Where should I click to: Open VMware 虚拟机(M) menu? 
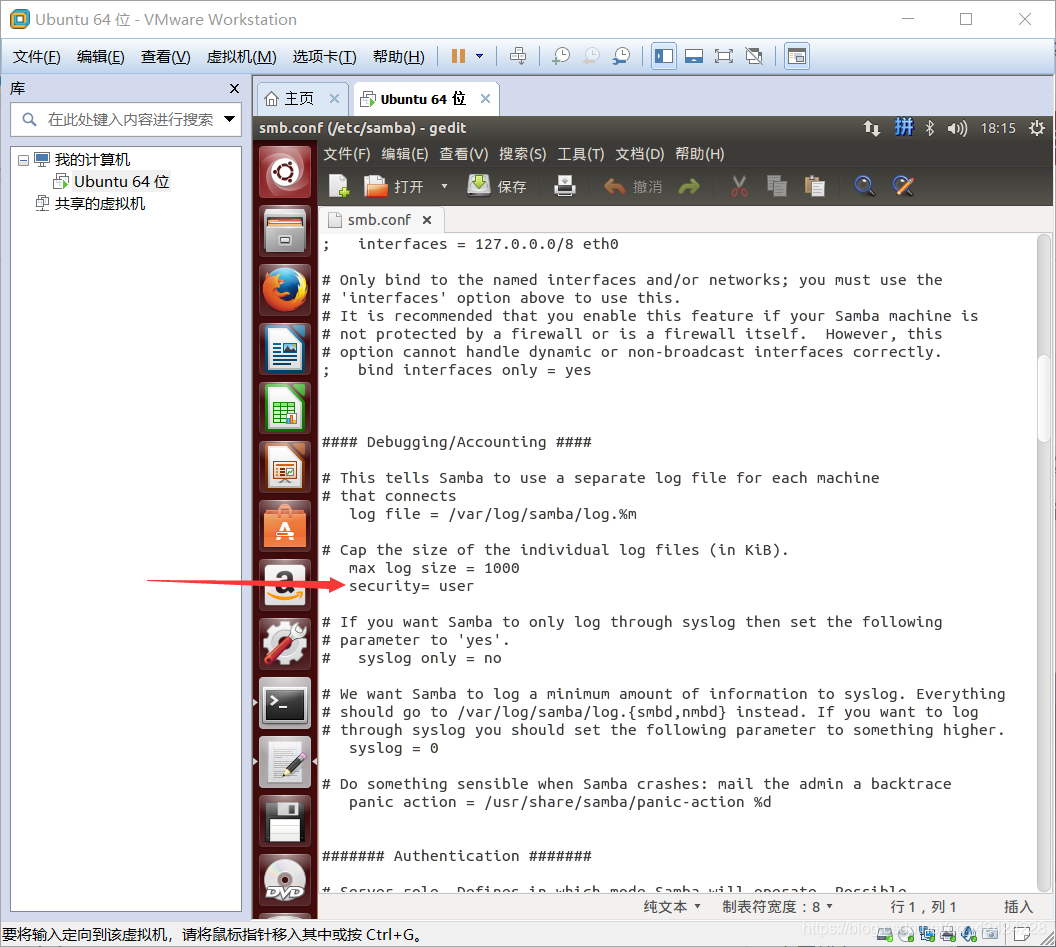[x=241, y=57]
